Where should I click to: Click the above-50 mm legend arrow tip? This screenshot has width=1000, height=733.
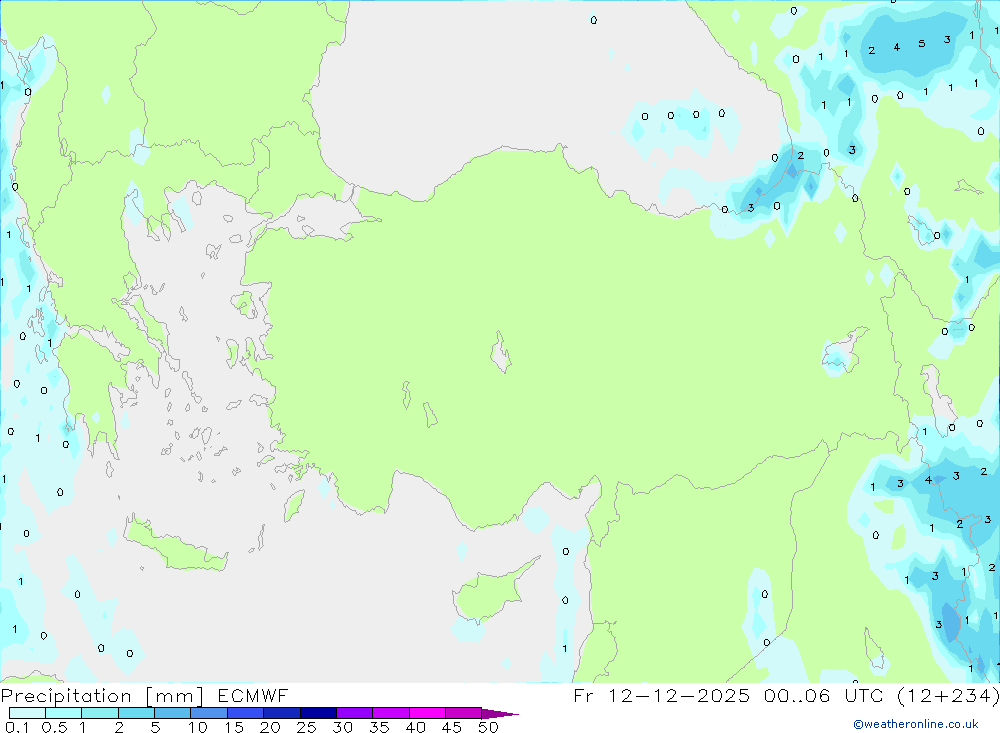tap(500, 714)
